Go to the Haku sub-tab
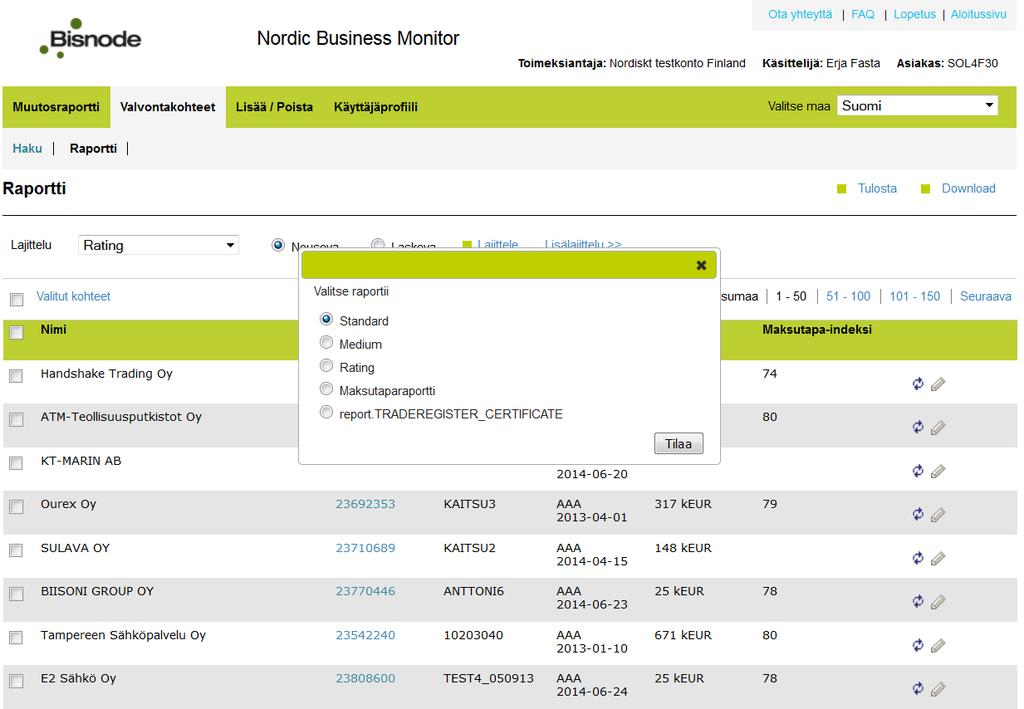The width and height of the screenshot is (1024, 709). pos(27,148)
